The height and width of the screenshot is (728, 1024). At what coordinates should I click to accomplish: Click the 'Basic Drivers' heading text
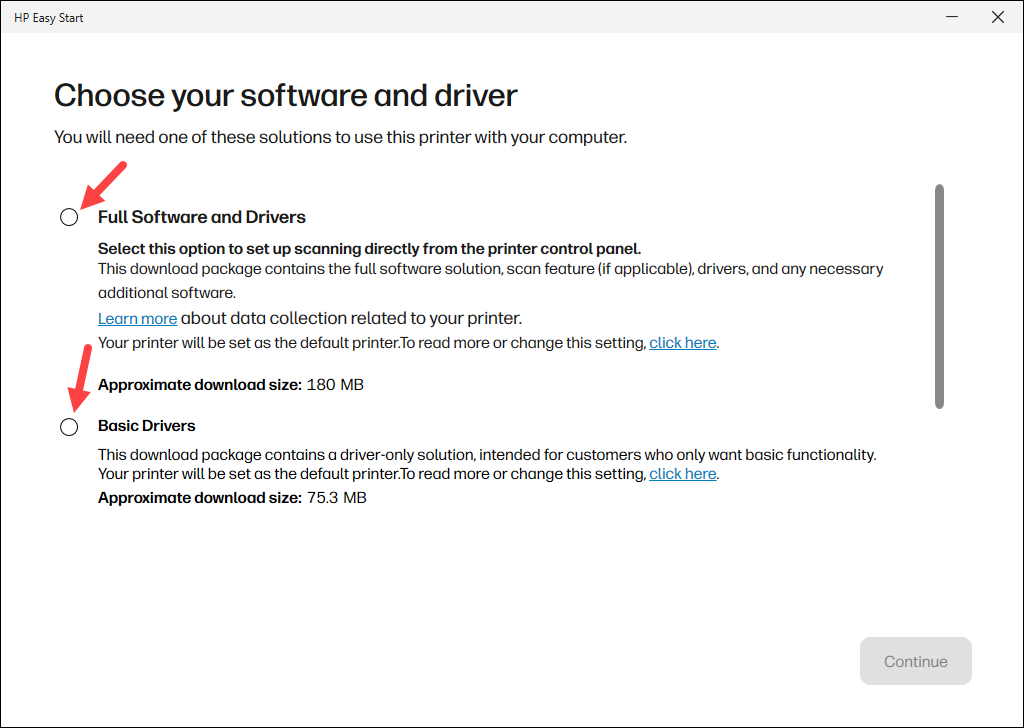pos(147,426)
